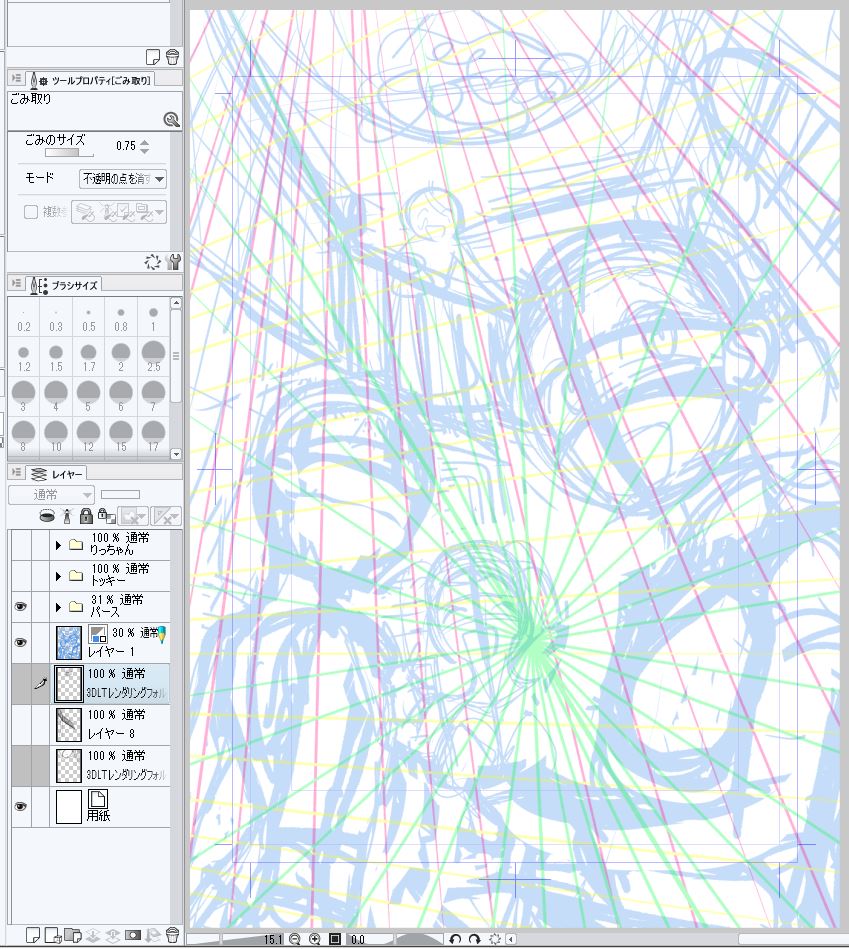Select brush size 2.5
849x949 pixels.
coord(153,357)
